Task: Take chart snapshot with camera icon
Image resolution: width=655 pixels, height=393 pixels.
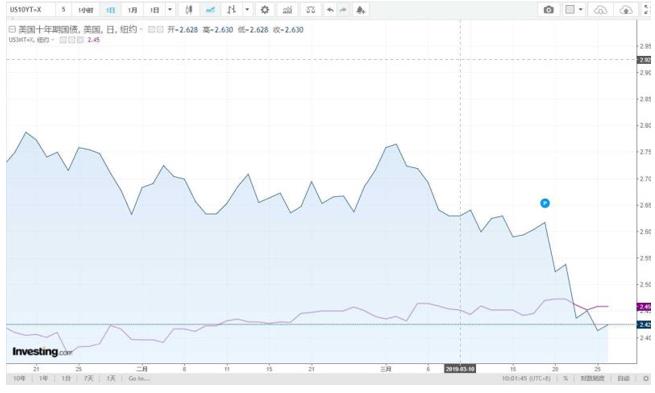Action: (548, 10)
